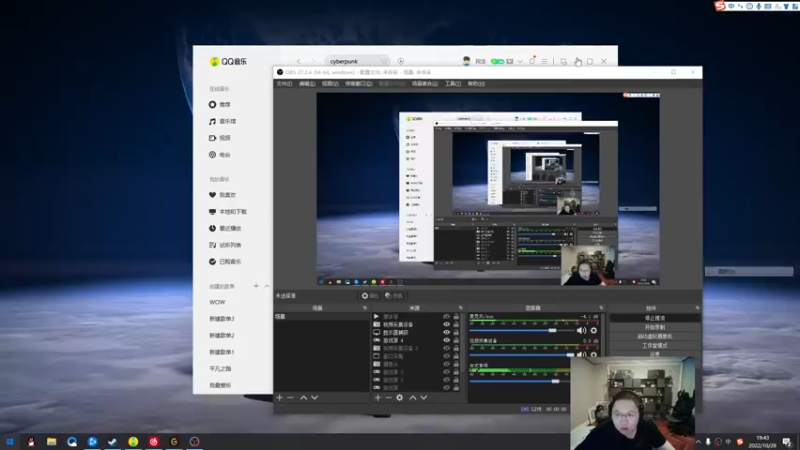Viewport: 800px width, 450px height.
Task: Select the WOW playlist in QQ音乐
Action: coord(217,302)
